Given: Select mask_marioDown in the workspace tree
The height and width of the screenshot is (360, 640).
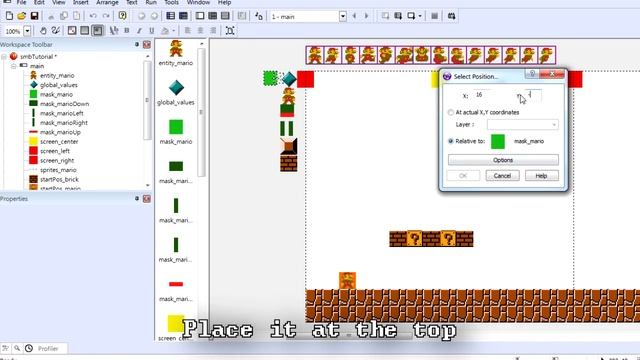Looking at the screenshot, I should pyautogui.click(x=64, y=104).
